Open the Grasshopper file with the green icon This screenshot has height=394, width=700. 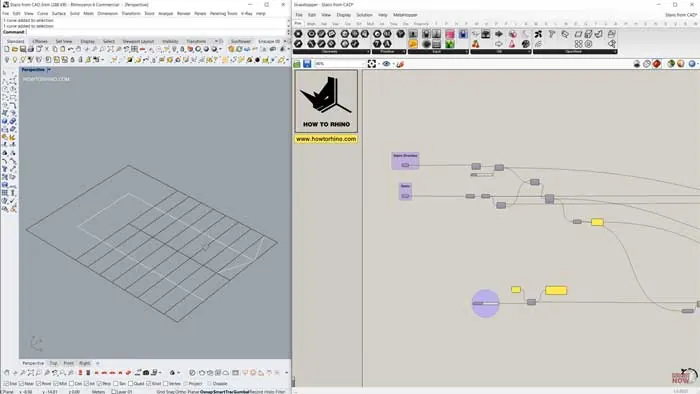[x=297, y=64]
